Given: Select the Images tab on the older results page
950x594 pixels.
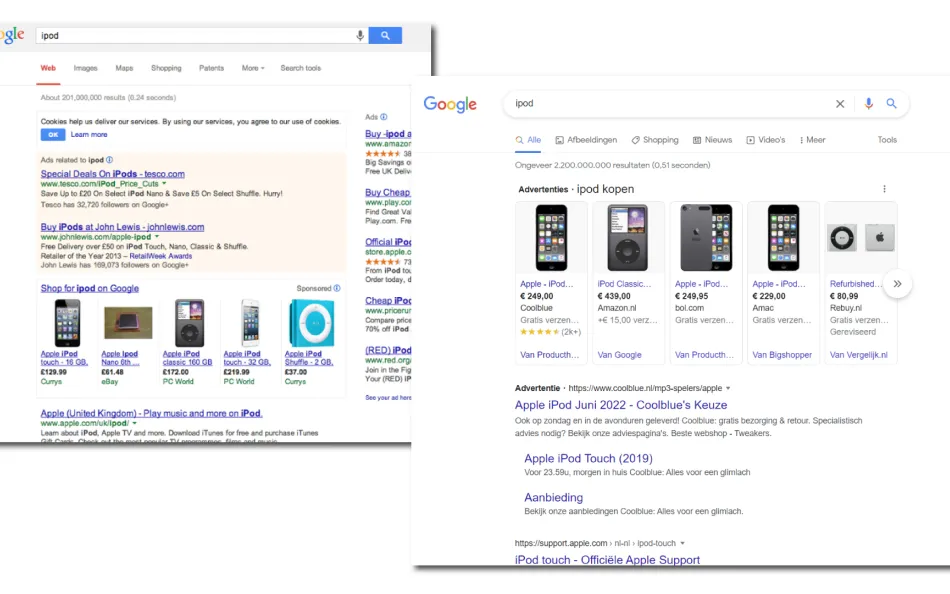Looking at the screenshot, I should coord(85,68).
